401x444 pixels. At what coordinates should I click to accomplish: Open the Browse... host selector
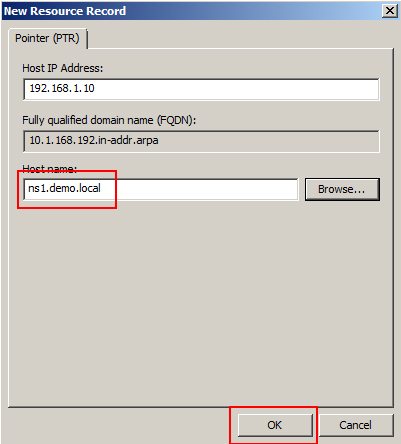[342, 189]
